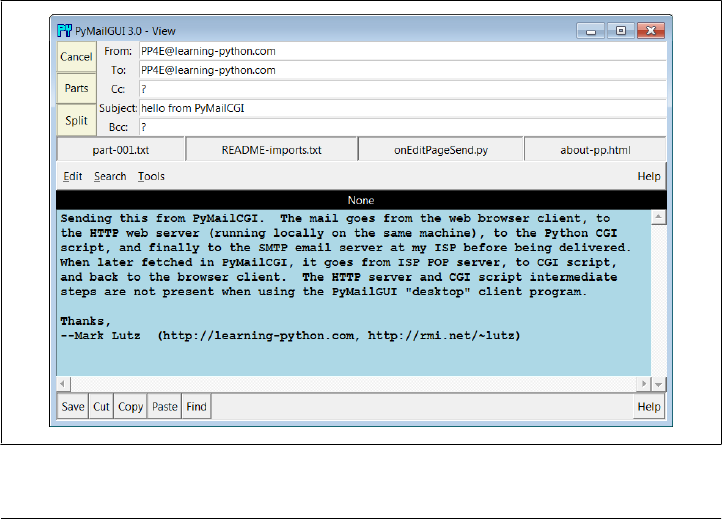Click the To address field
This screenshot has height=519, width=722.
tap(403, 70)
